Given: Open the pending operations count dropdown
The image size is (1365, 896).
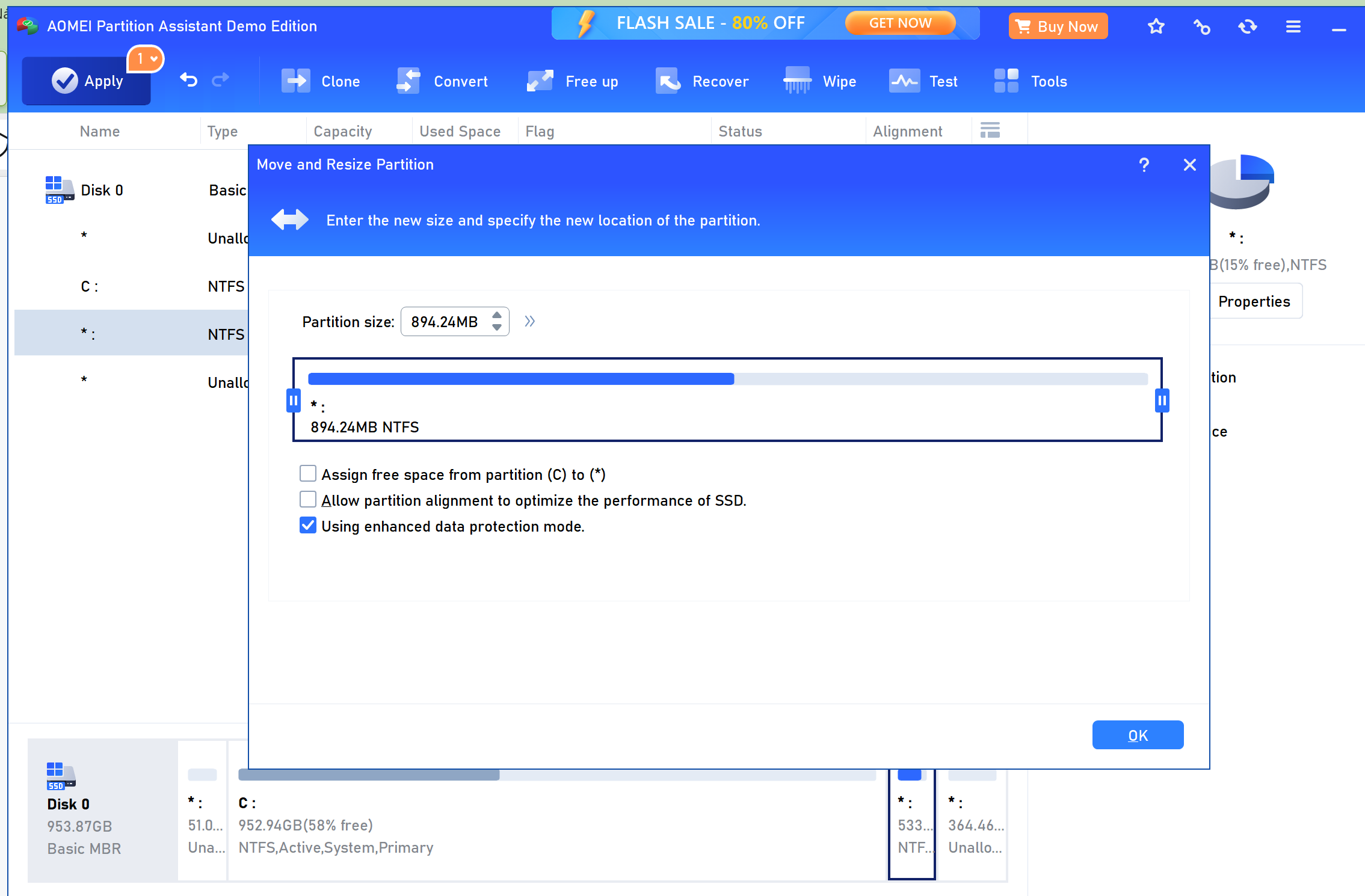Looking at the screenshot, I should pyautogui.click(x=146, y=59).
